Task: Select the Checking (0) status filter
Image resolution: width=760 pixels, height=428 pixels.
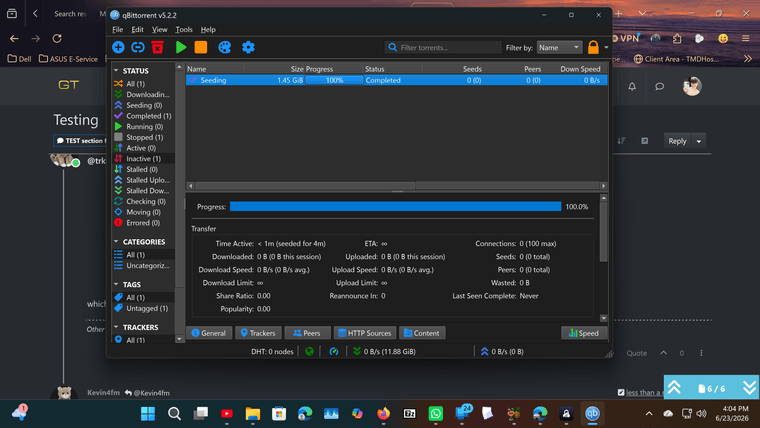Action: (143, 201)
